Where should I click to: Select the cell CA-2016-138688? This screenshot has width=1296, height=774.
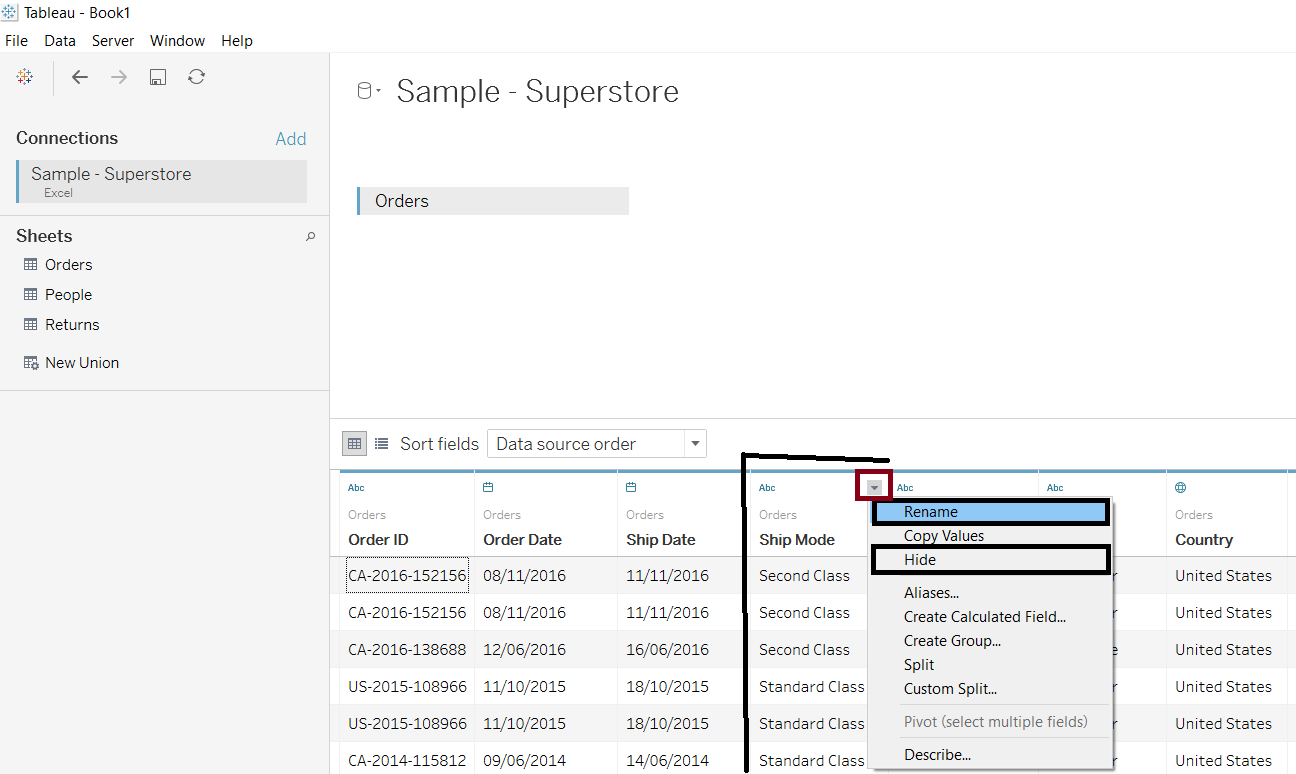pos(407,650)
